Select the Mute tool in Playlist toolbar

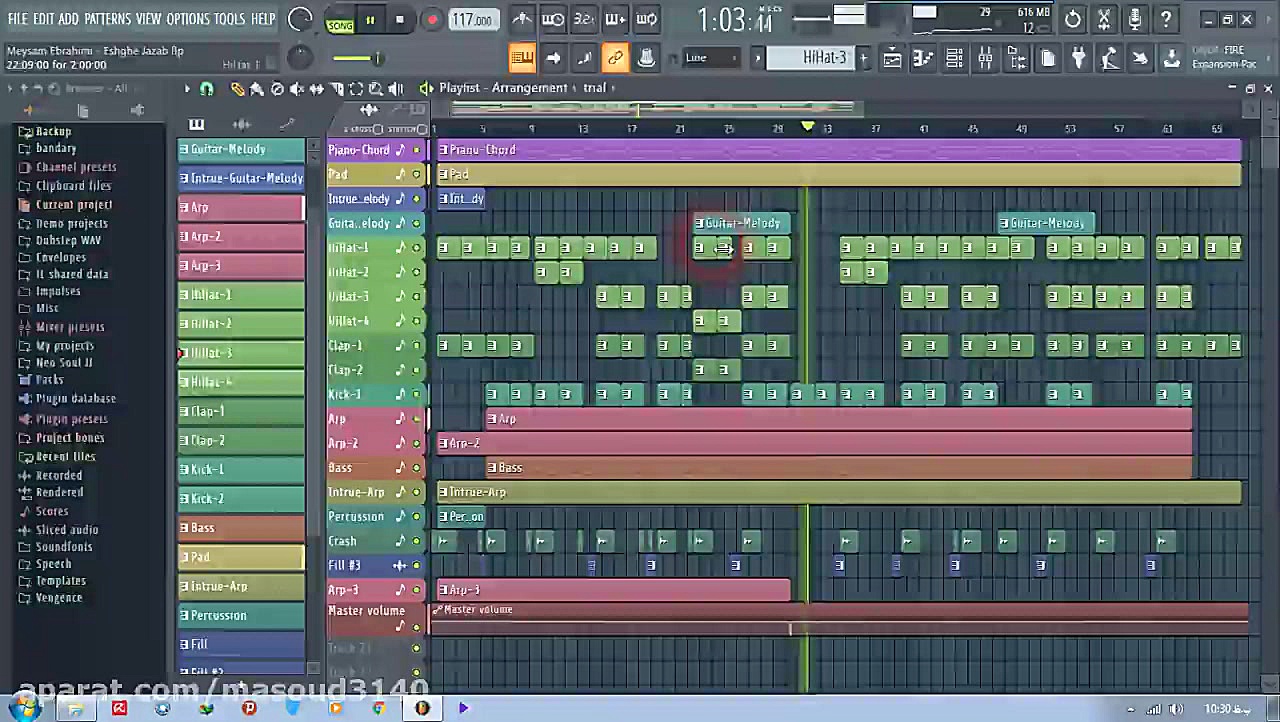pyautogui.click(x=297, y=89)
